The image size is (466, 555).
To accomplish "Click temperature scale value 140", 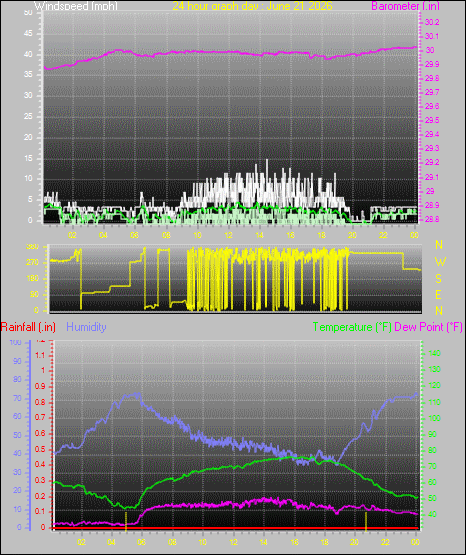I will pos(435,353).
